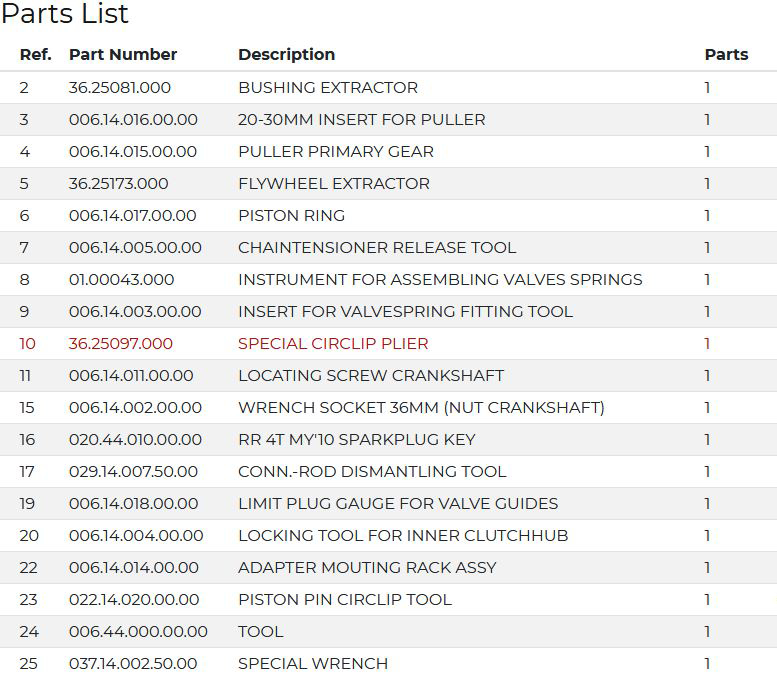Click the PISTON PIN CIRCLIP TOOL entry
The height and width of the screenshot is (682, 777).
point(345,600)
